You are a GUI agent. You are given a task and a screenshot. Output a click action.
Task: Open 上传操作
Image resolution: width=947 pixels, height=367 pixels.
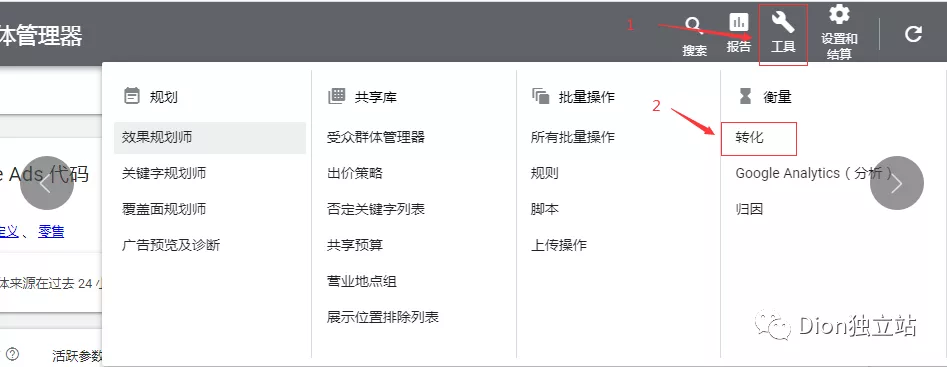(x=559, y=245)
